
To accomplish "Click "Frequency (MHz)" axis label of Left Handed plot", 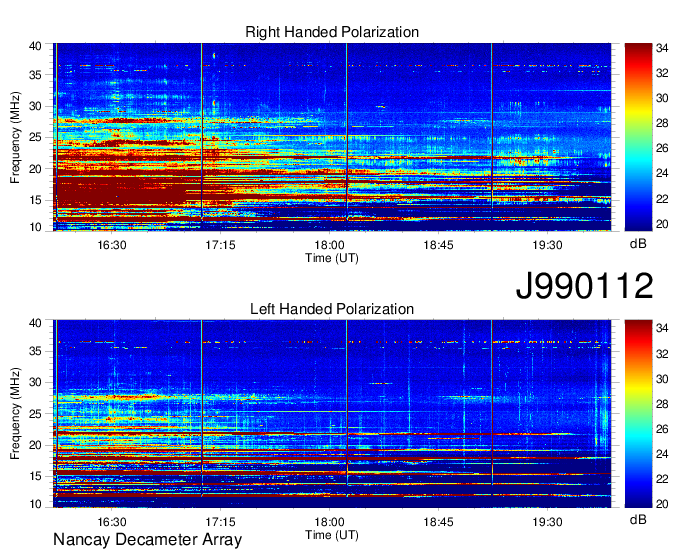I will (x=15, y=414).
